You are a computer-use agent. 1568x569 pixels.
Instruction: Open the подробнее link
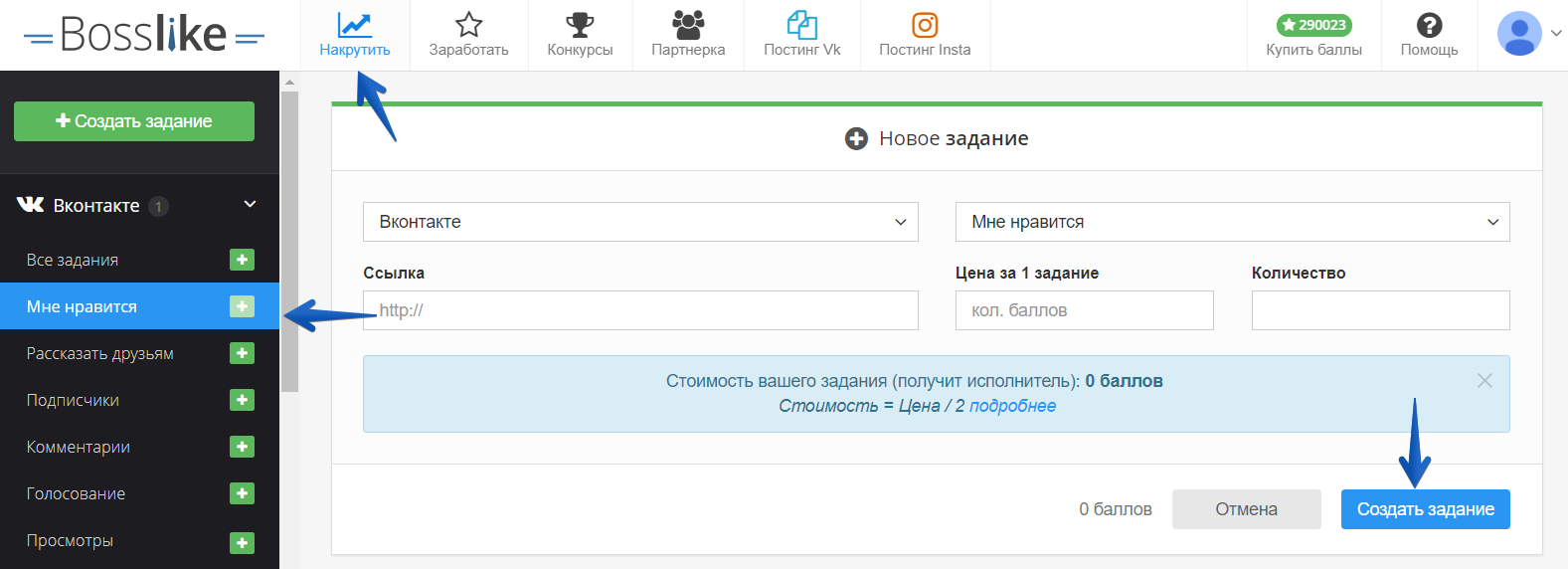(1012, 406)
